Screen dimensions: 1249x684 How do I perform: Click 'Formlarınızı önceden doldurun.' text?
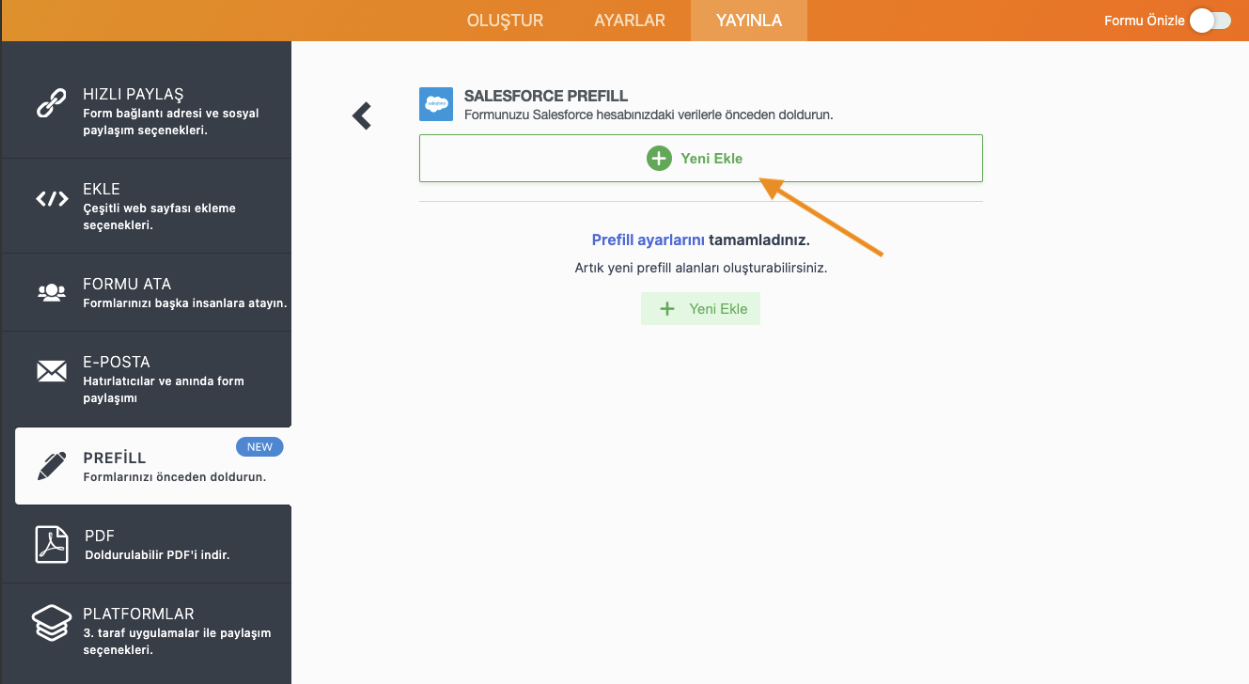[x=174, y=477]
